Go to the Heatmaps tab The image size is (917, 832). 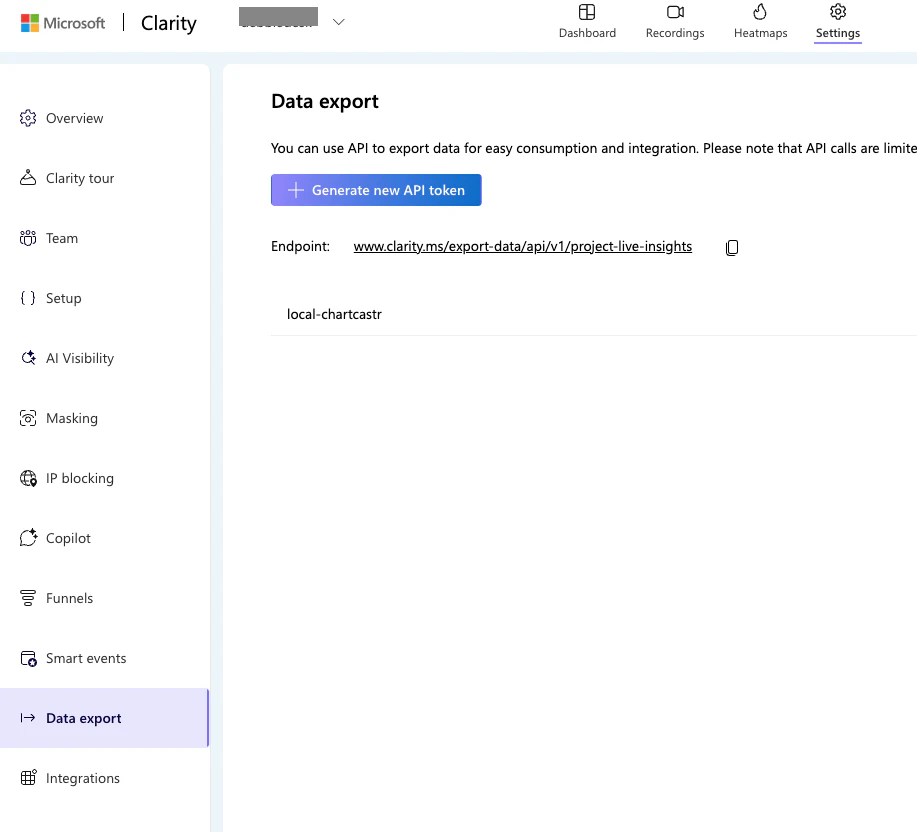click(760, 22)
